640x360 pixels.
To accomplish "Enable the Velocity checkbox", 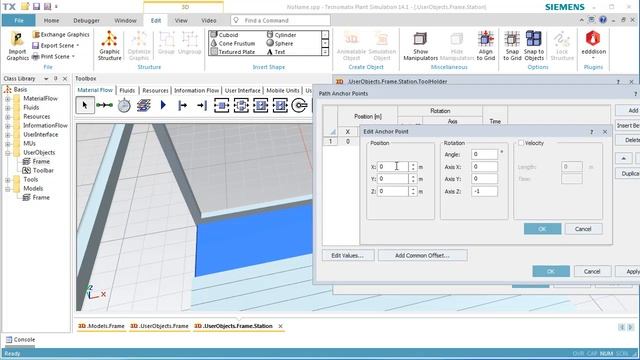I will coord(521,143).
